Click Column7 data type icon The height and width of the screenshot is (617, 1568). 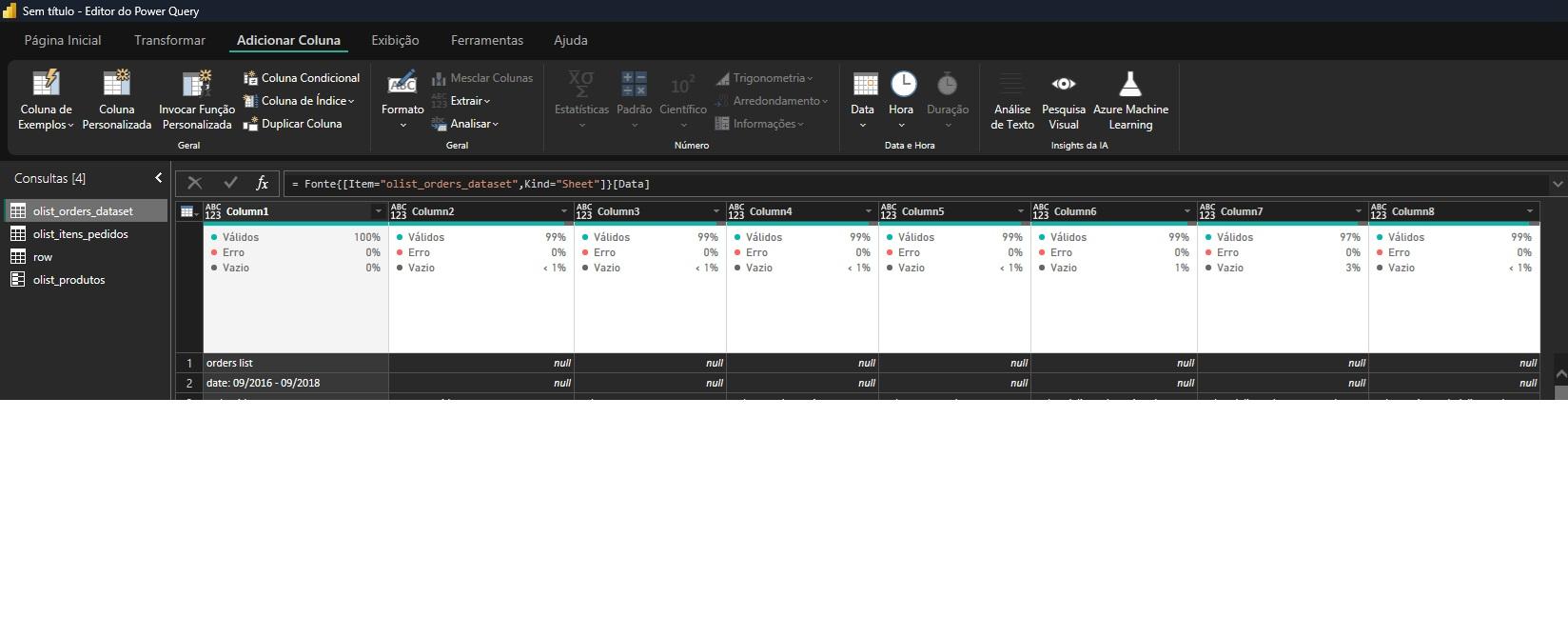pyautogui.click(x=1207, y=211)
